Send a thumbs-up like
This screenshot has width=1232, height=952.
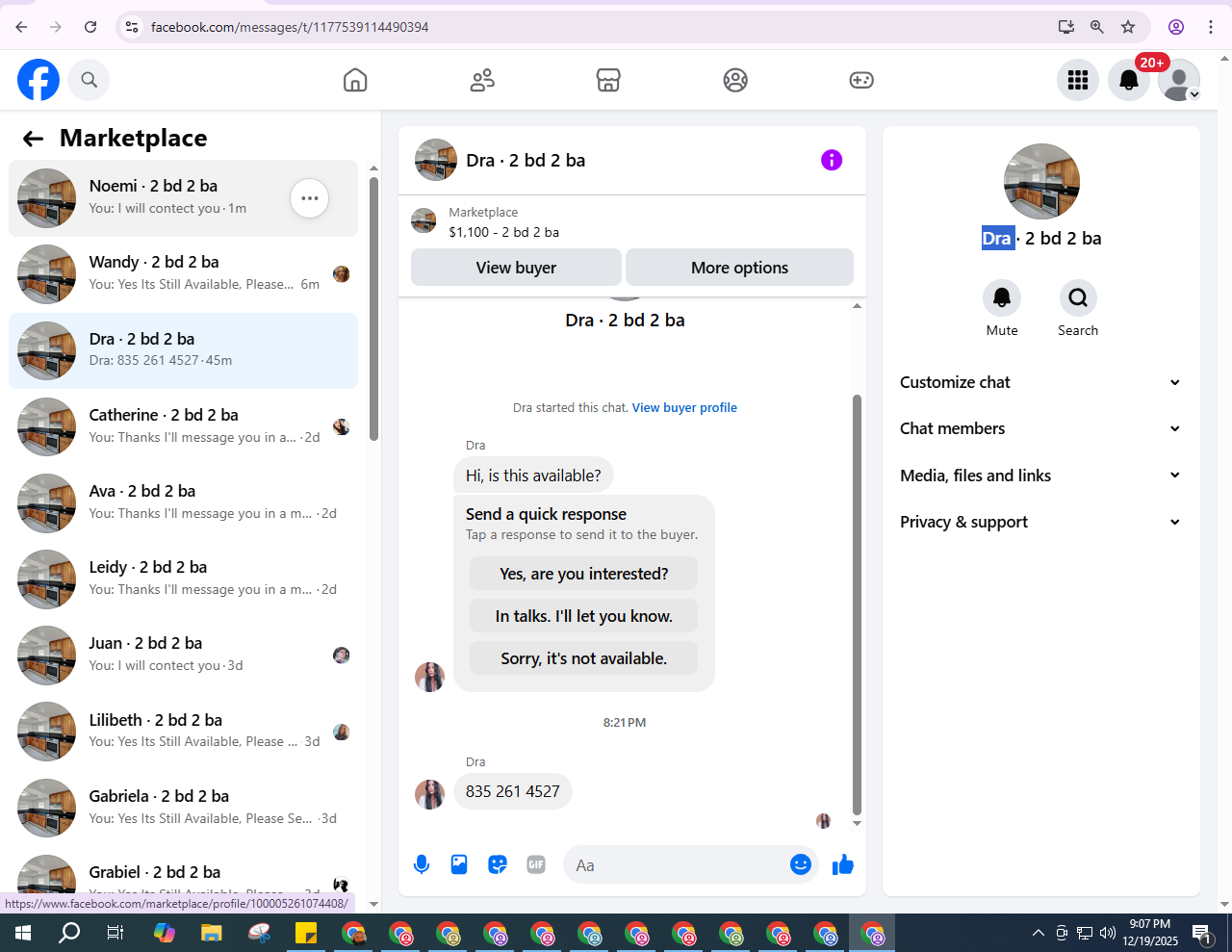pyautogui.click(x=843, y=864)
